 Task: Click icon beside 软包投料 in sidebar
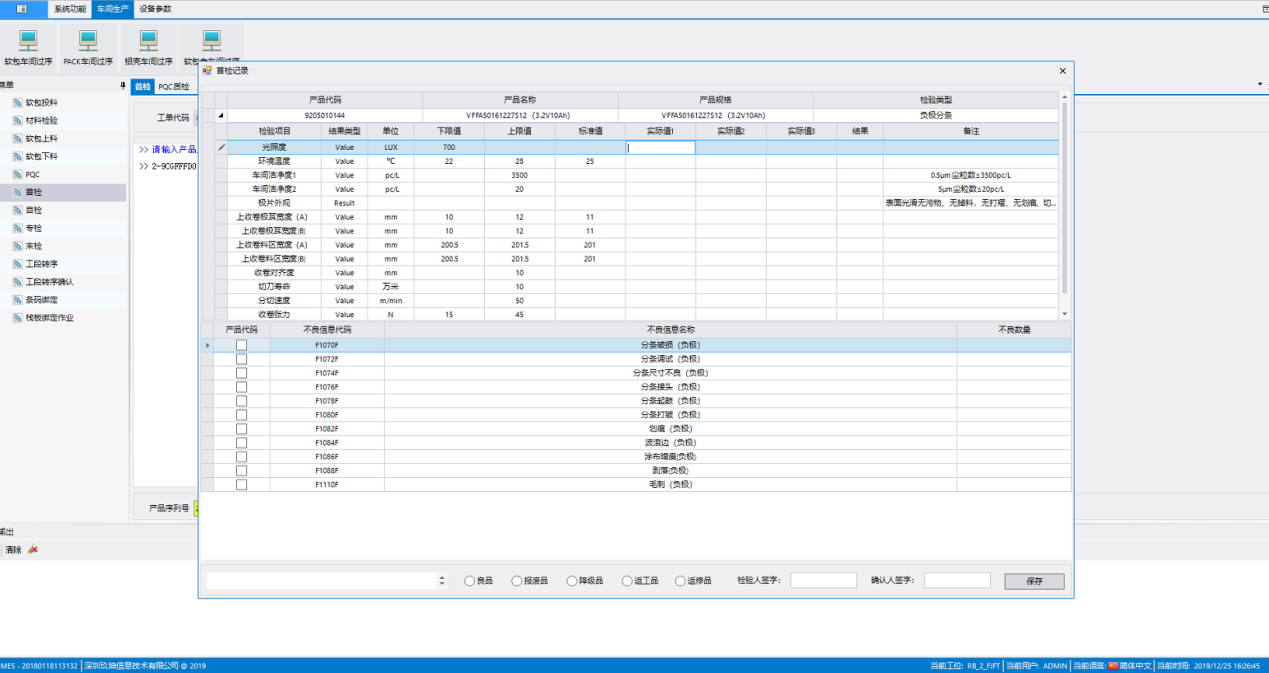(17, 102)
